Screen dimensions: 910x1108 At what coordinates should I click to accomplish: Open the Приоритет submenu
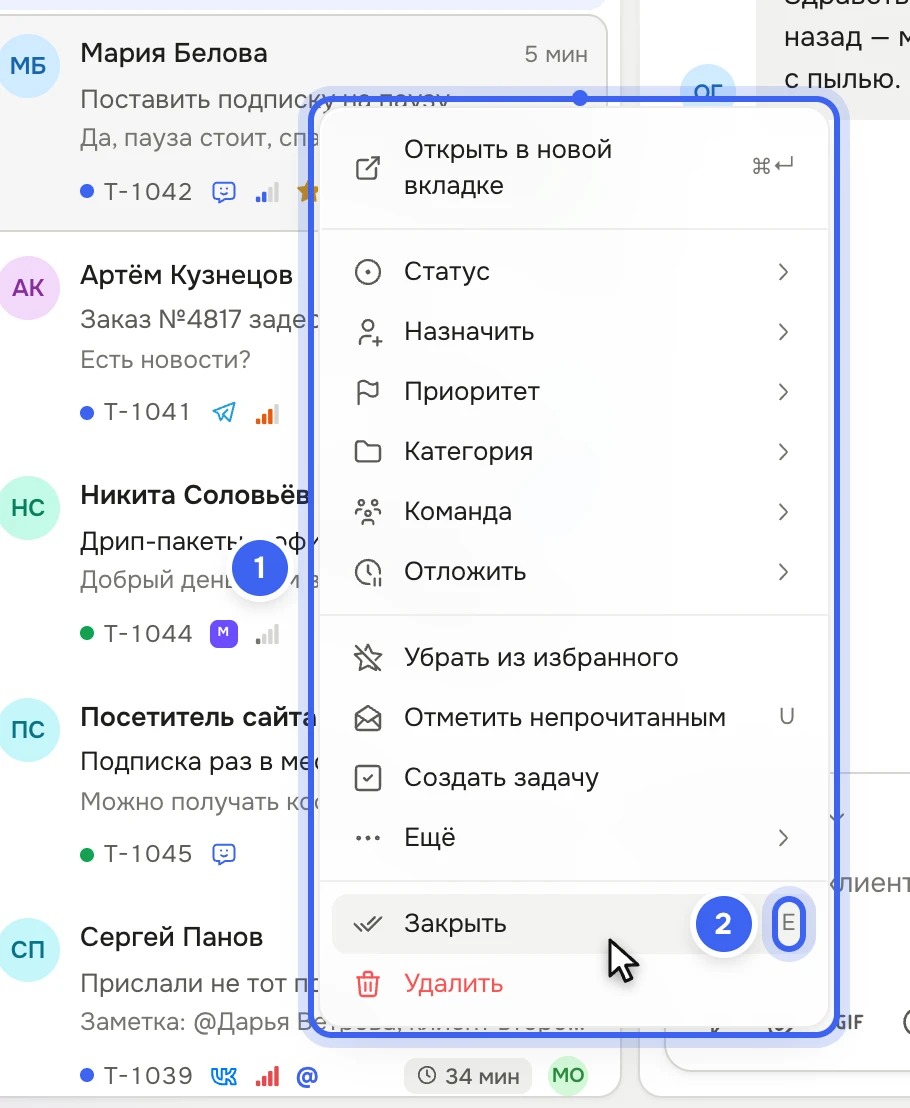[x=574, y=392]
